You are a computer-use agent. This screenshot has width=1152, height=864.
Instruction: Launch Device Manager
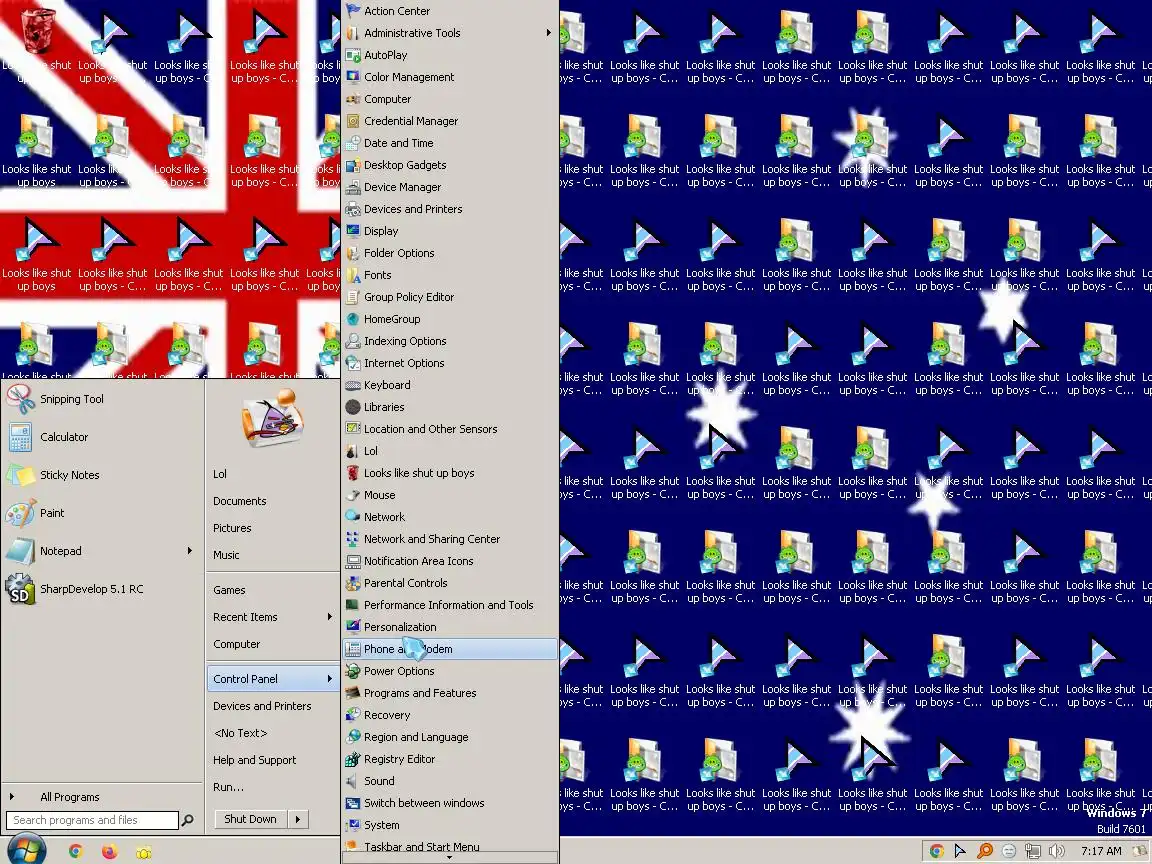(450, 187)
